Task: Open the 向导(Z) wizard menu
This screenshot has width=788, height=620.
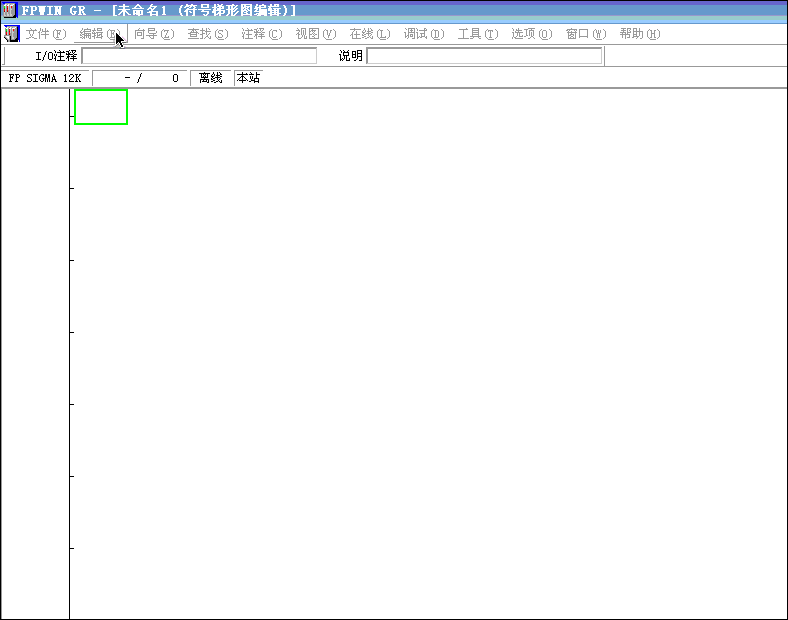Action: [153, 34]
